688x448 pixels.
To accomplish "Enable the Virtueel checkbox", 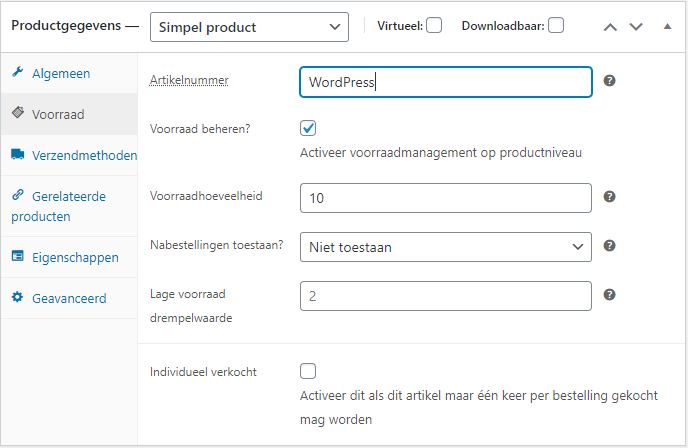I will (434, 25).
